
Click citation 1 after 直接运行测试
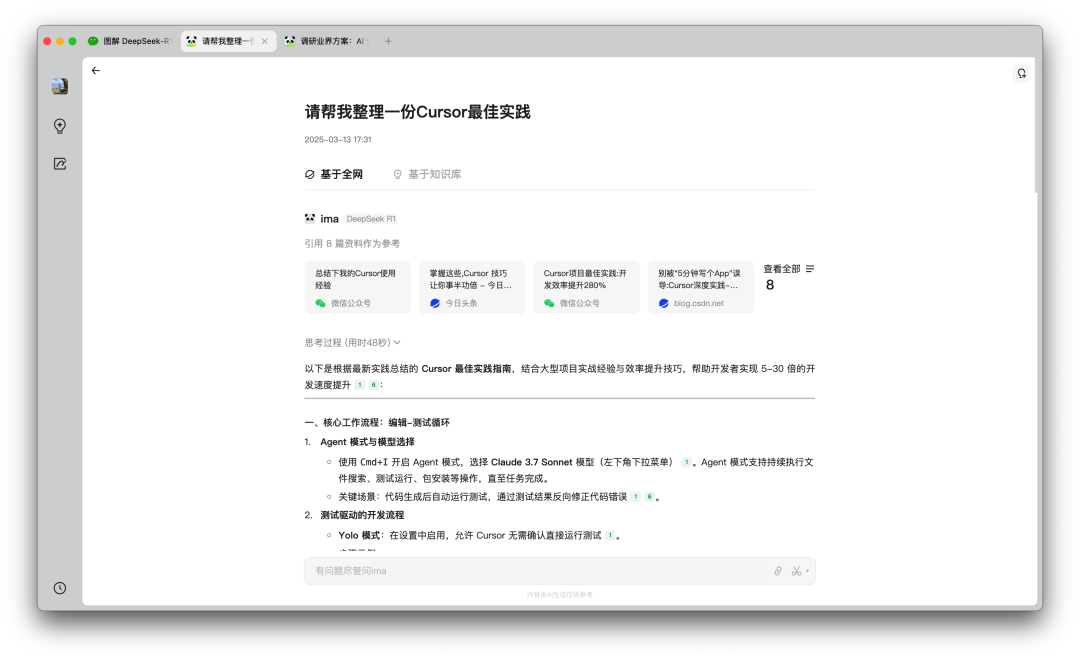pos(610,535)
